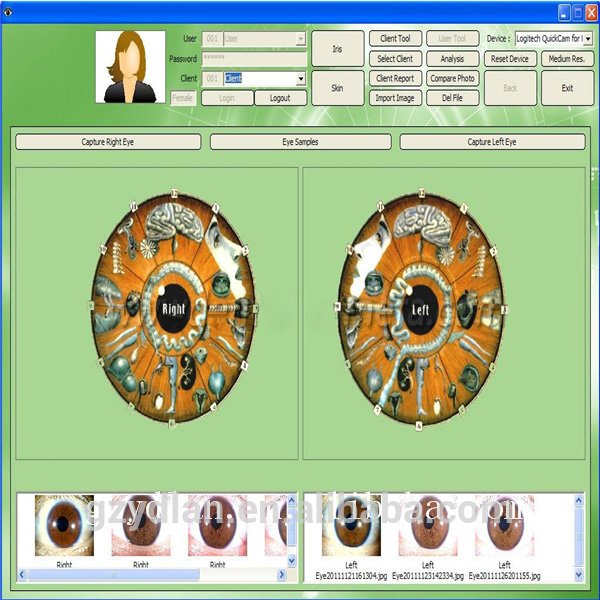Click right-eye list vertical scroll down arrow
Viewport: 600px width, 600px height.
292,561
